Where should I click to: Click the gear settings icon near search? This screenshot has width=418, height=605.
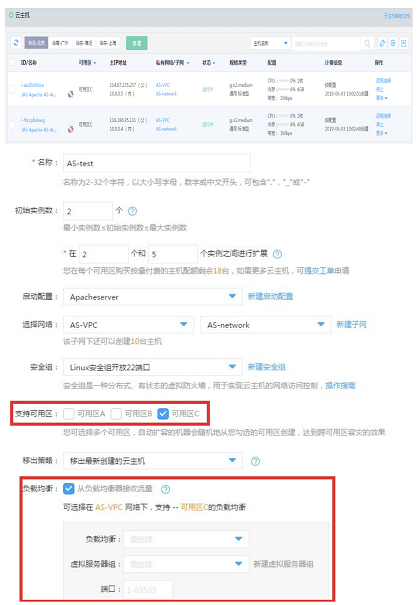(x=393, y=43)
